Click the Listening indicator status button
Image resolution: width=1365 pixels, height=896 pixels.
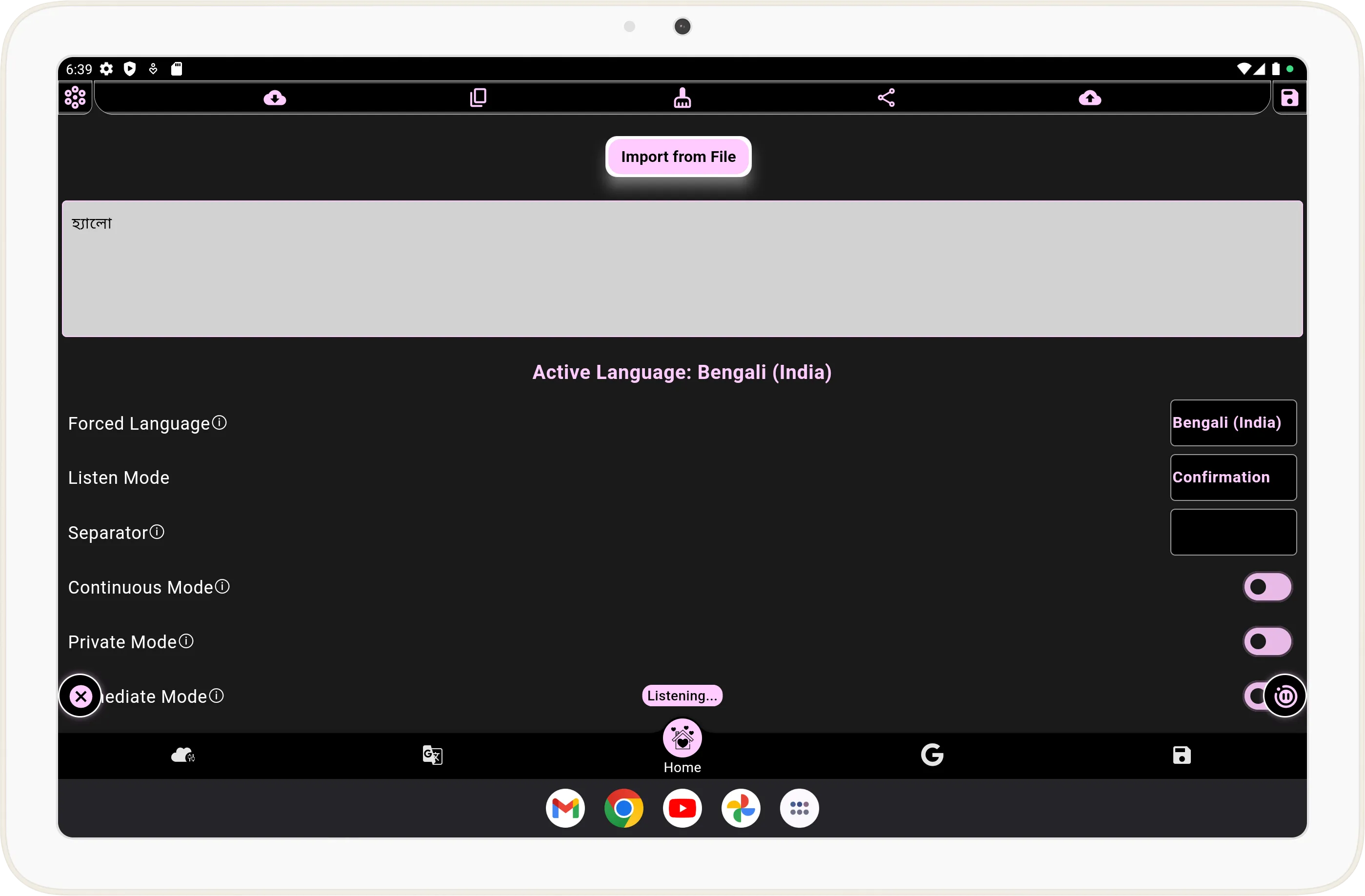(x=682, y=695)
